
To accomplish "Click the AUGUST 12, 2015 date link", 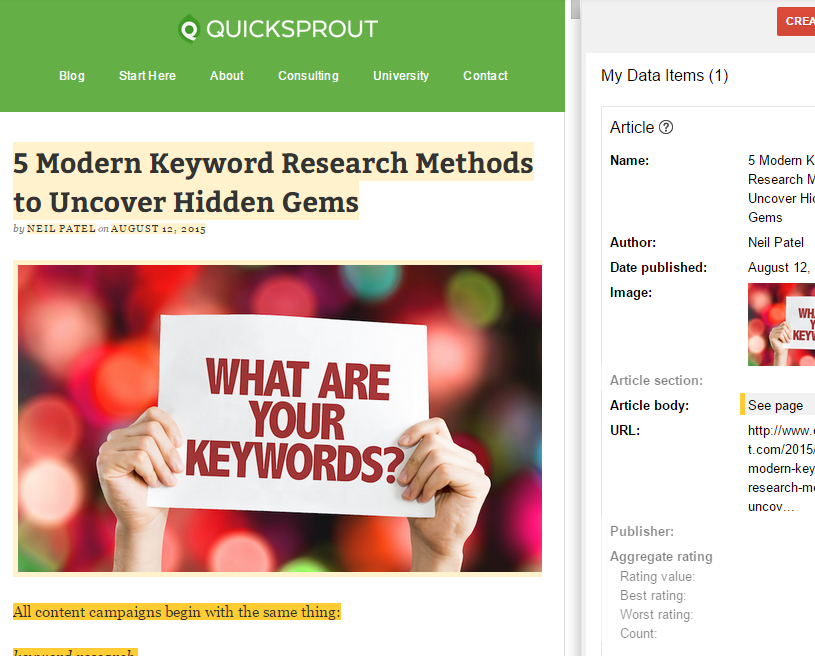I will pyautogui.click(x=158, y=229).
